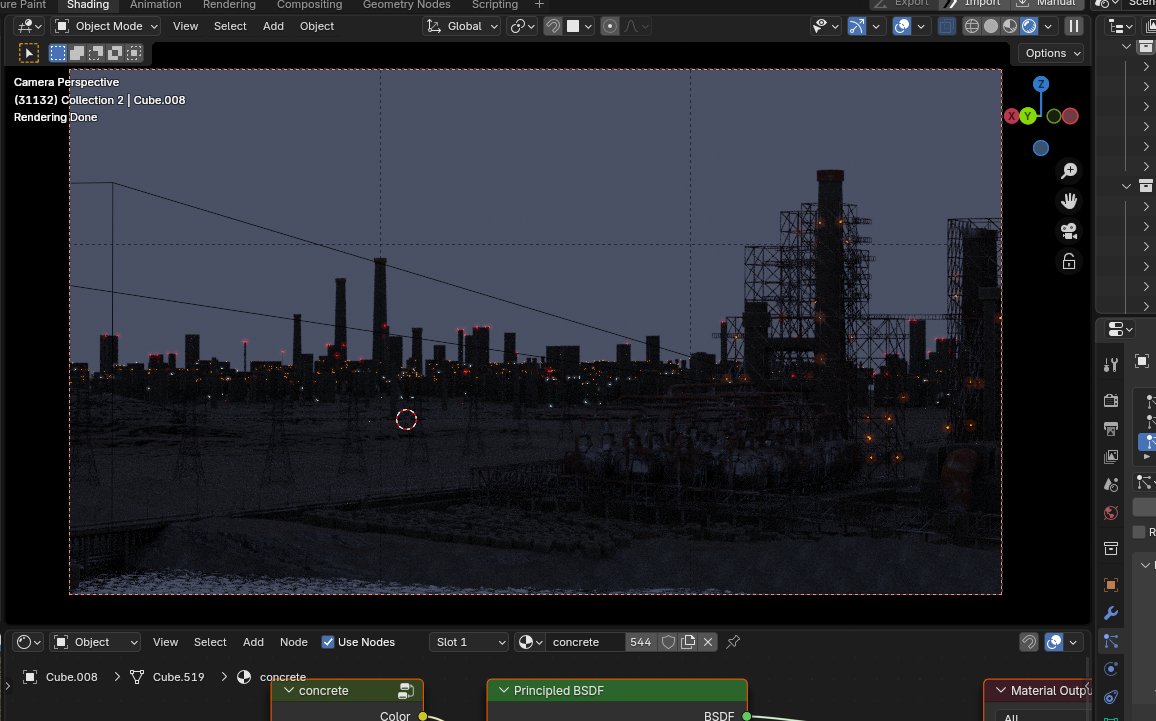
Task: Toggle viewport overlays button
Action: [902, 27]
